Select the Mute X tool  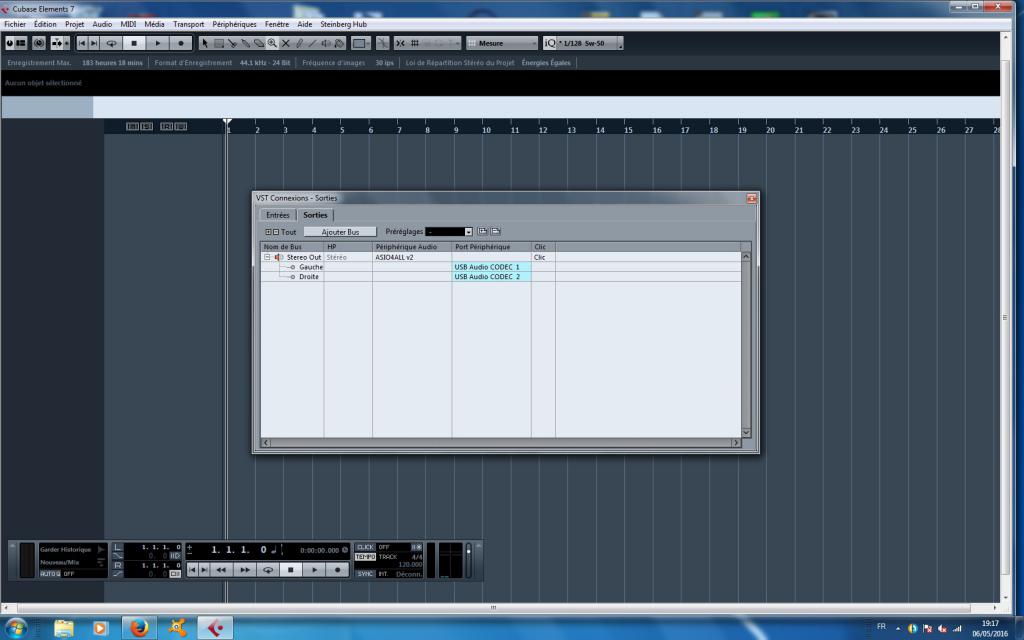point(285,43)
